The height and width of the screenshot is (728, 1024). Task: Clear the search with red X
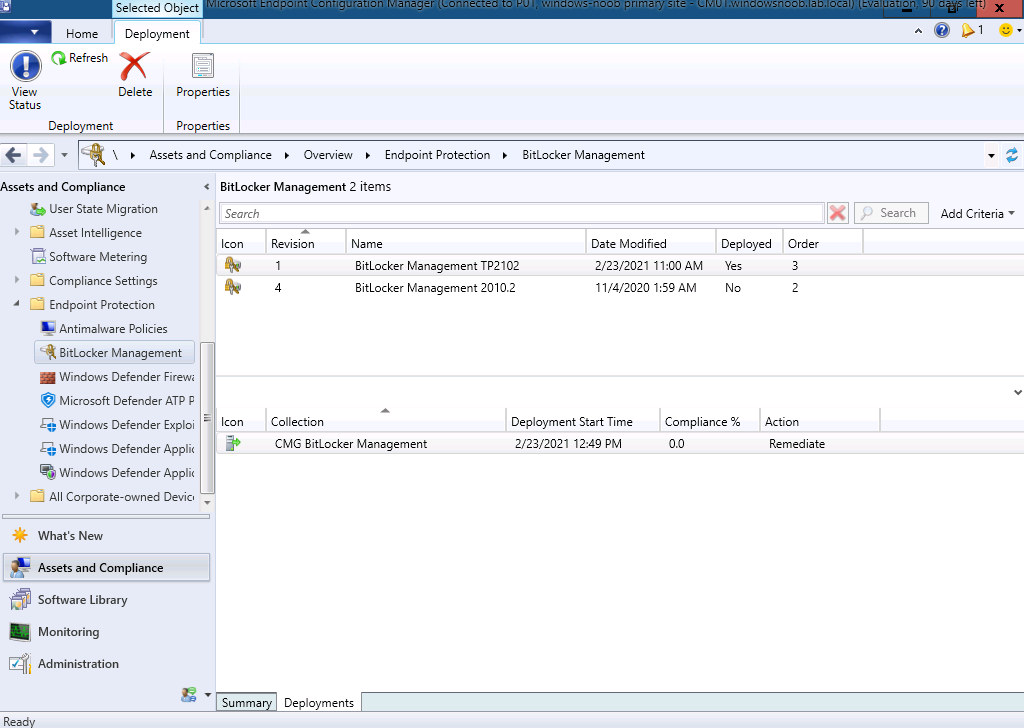837,213
